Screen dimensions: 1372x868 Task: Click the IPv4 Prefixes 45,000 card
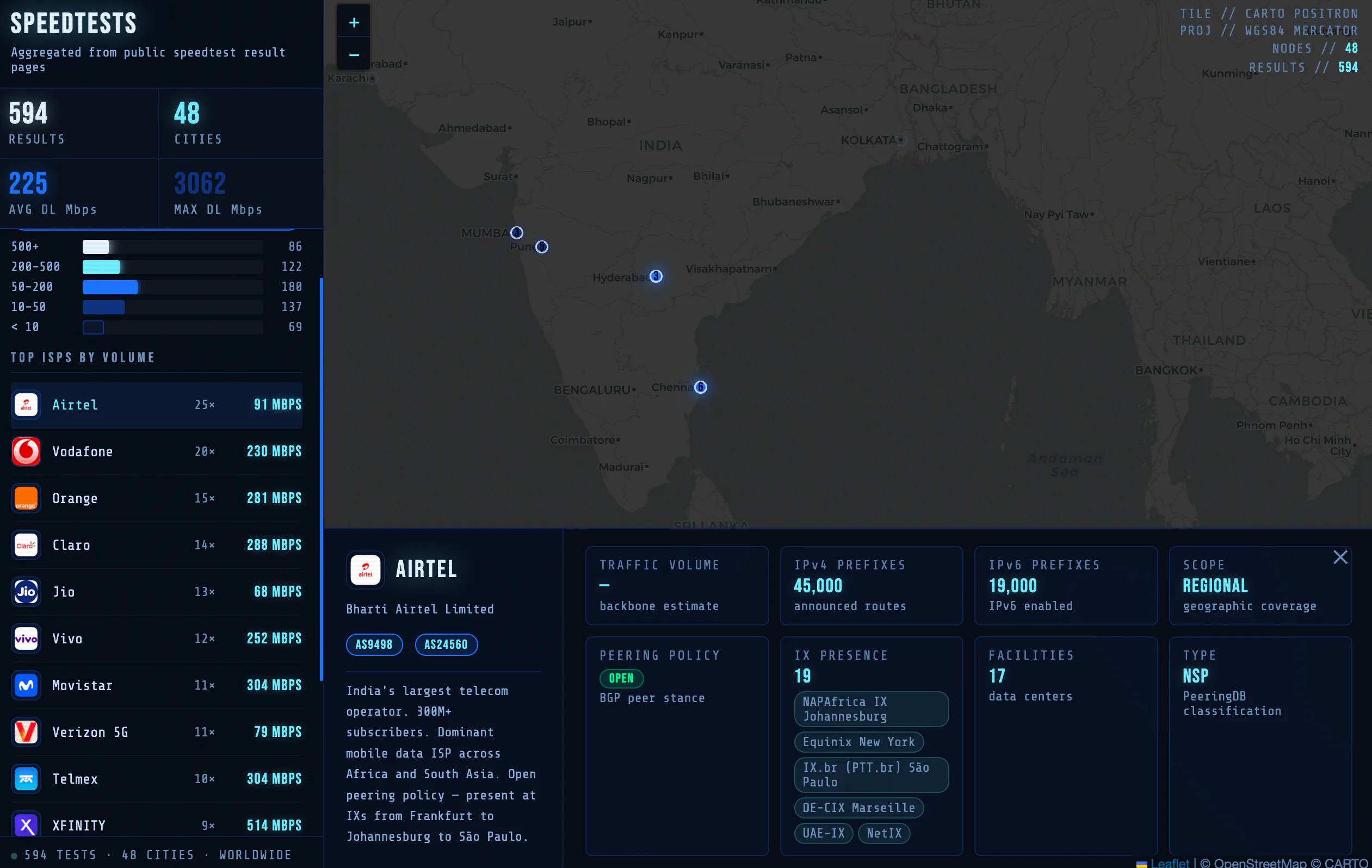tap(871, 586)
